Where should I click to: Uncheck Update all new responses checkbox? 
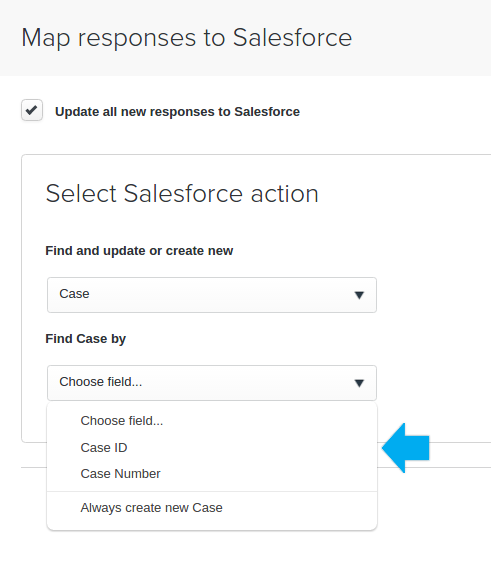[32, 110]
